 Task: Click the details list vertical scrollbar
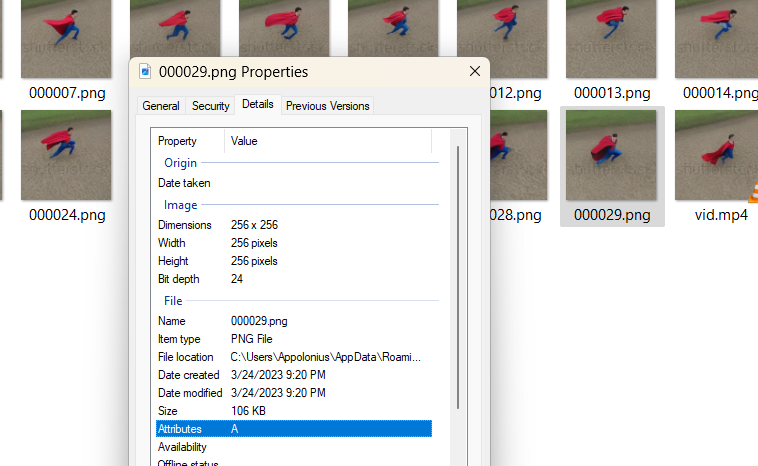coord(458,278)
